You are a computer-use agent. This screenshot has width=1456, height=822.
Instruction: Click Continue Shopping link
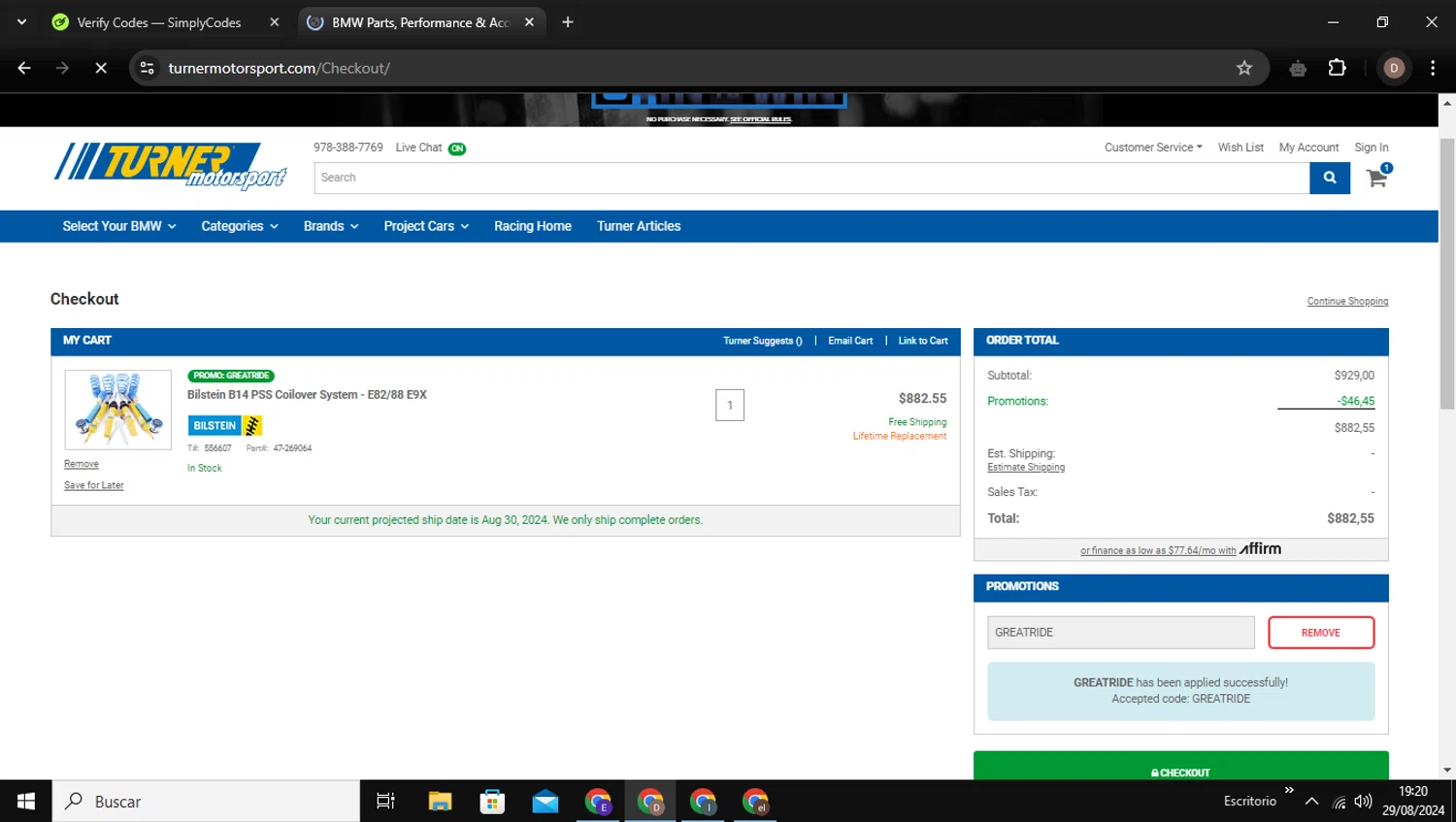point(1347,302)
